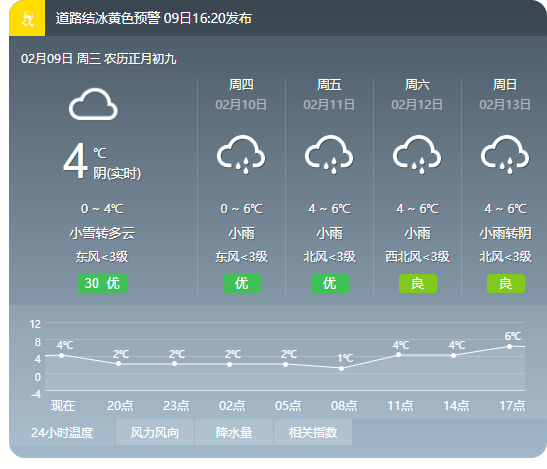Click Saturday's rain cloud icon
The height and width of the screenshot is (469, 547).
tap(417, 155)
